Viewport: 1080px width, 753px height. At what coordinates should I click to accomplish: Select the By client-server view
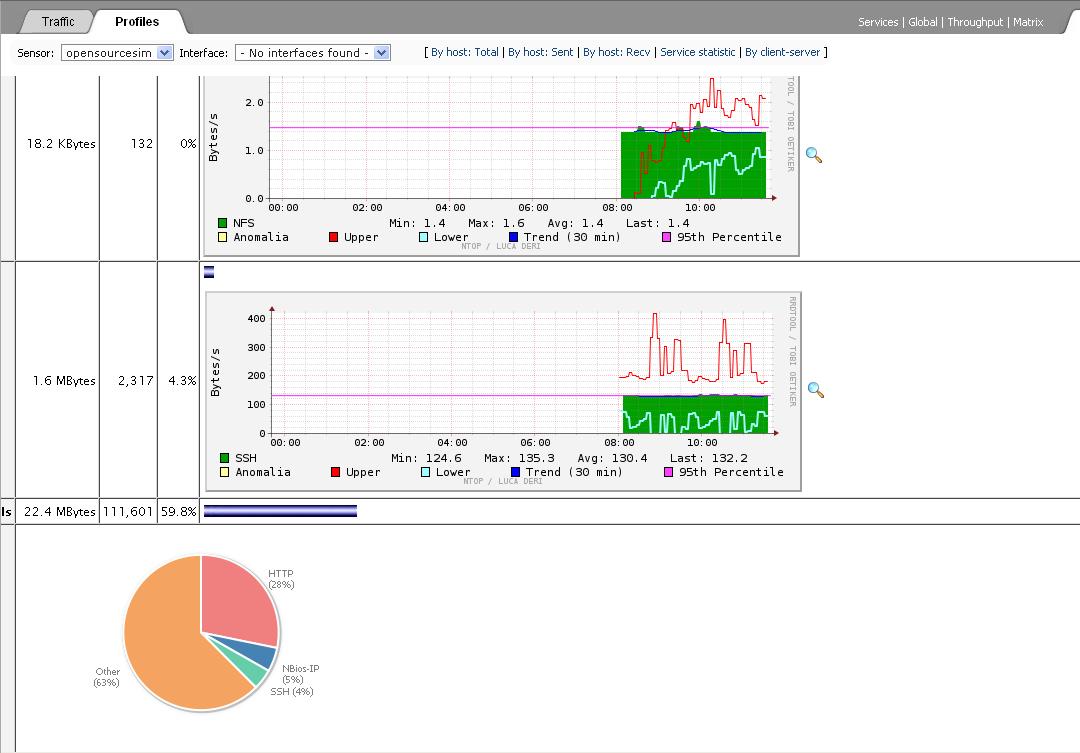[x=783, y=52]
